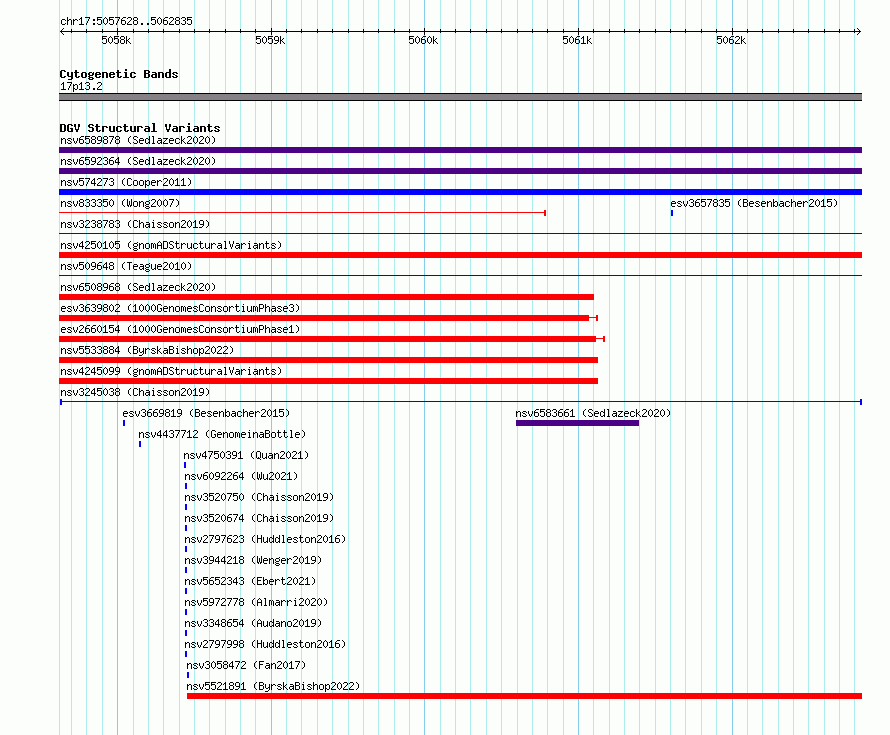Click the 5061k ruler mark

click(577, 40)
